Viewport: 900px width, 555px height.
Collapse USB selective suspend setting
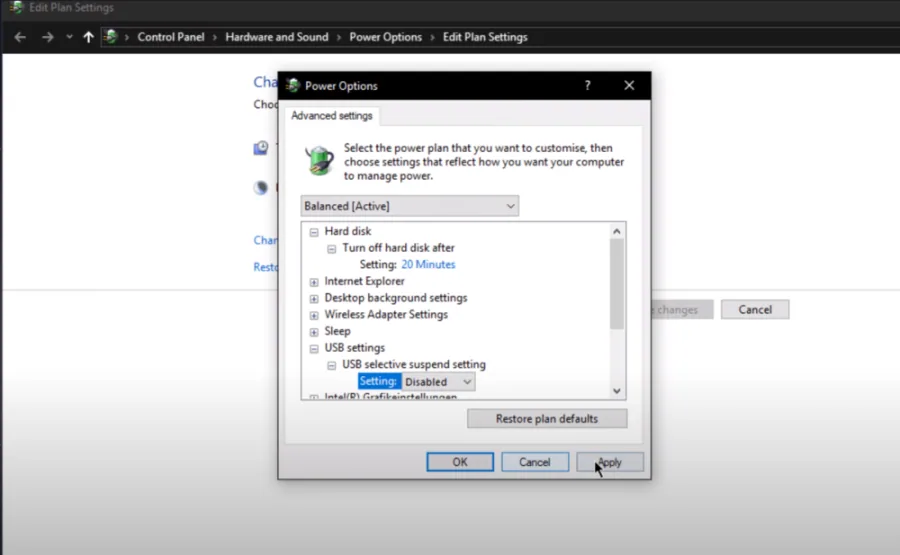pyautogui.click(x=332, y=365)
